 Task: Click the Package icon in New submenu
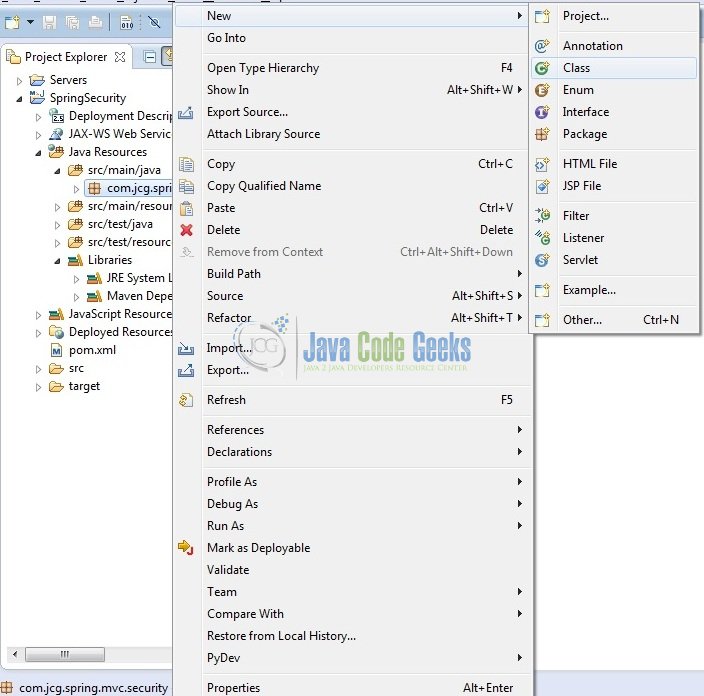point(542,134)
